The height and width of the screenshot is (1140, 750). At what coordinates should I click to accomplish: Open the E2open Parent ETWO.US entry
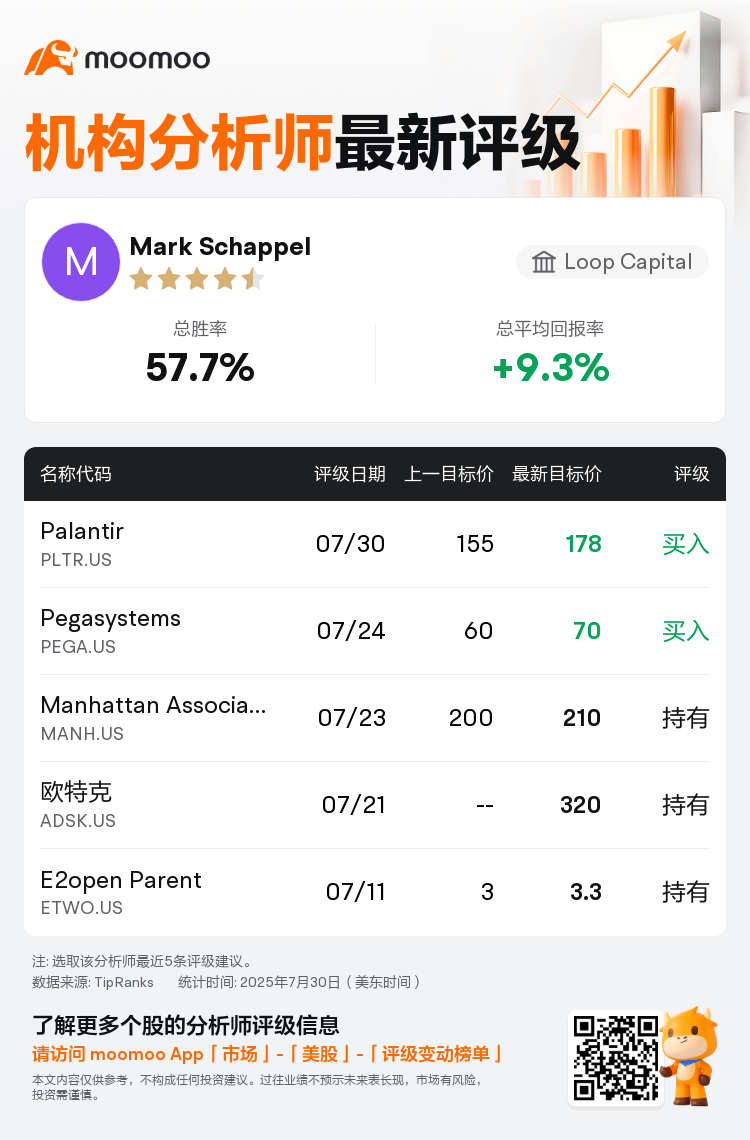click(375, 892)
